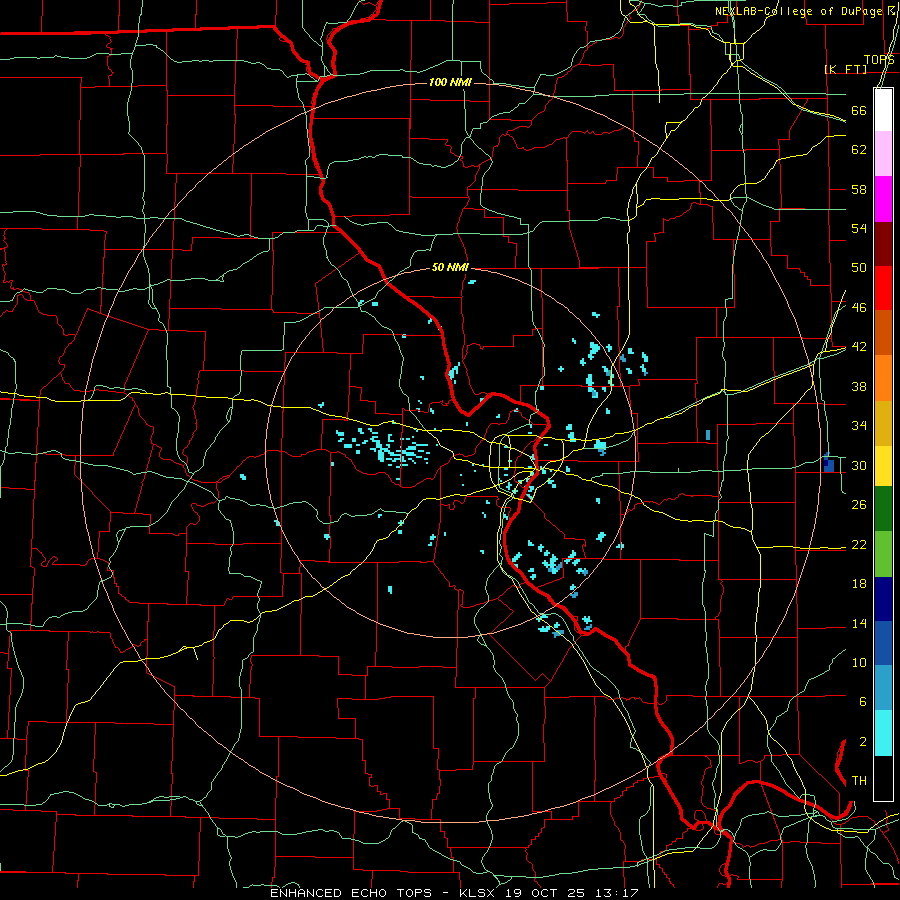Click the 26 legend value

click(859, 505)
